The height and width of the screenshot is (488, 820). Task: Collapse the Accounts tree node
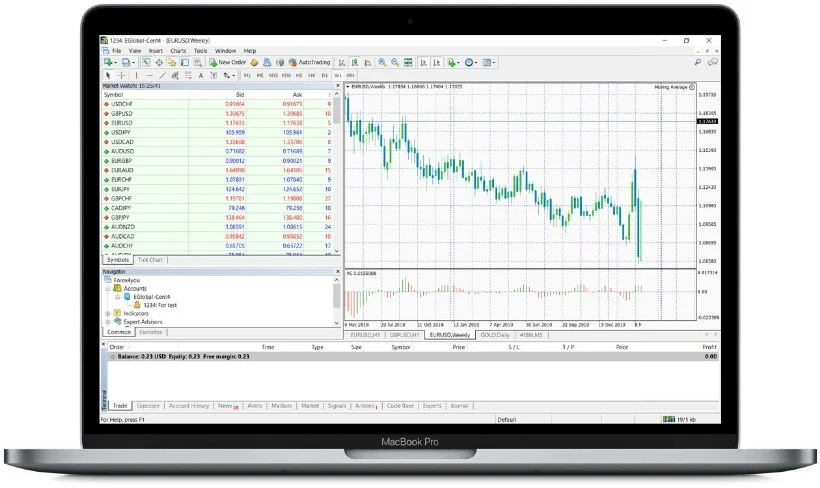[x=108, y=289]
